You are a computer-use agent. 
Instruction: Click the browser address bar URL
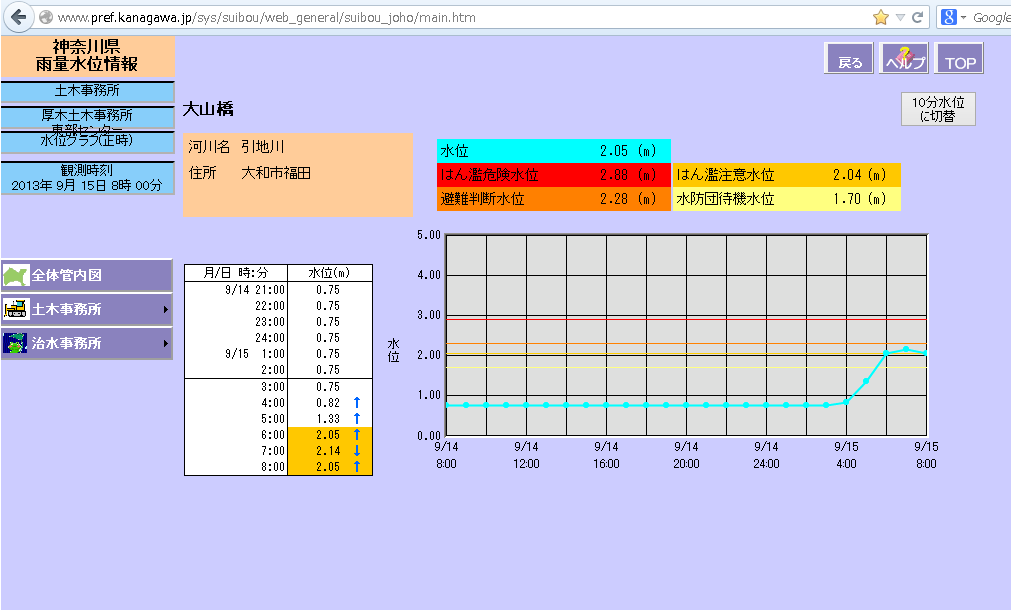[266, 17]
